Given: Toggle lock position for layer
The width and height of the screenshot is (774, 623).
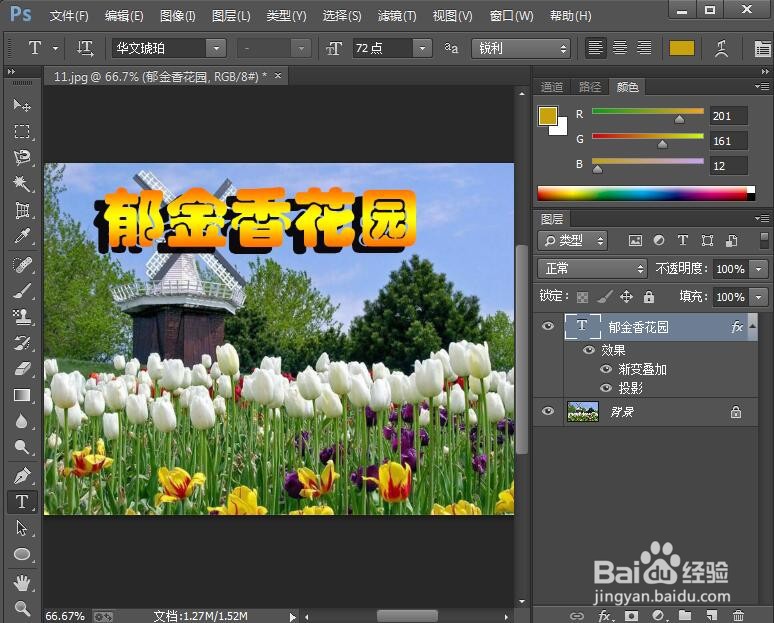Looking at the screenshot, I should click(x=626, y=296).
